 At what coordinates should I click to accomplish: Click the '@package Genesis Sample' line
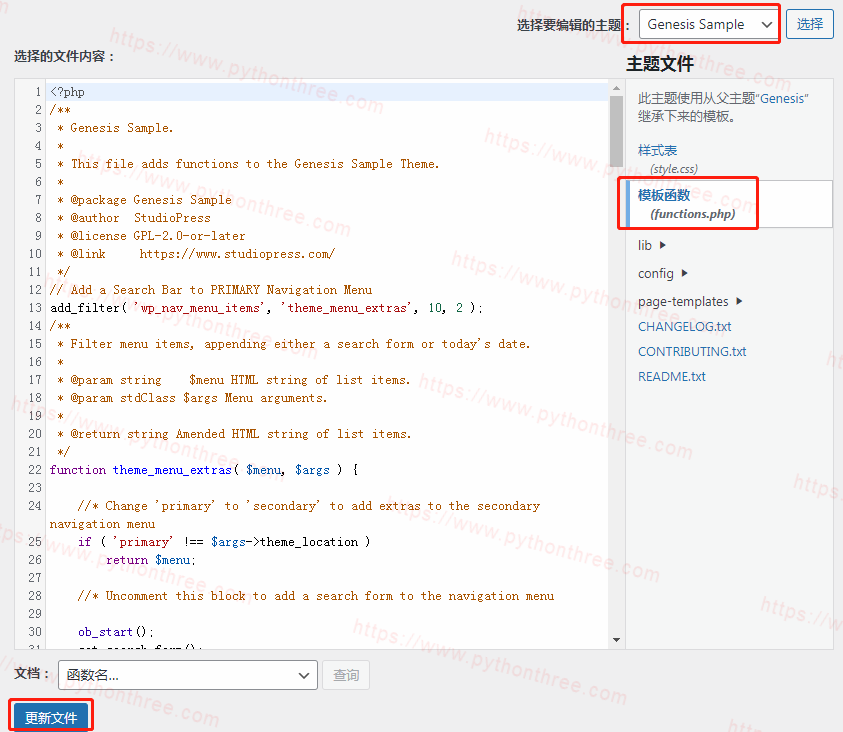[144, 200]
